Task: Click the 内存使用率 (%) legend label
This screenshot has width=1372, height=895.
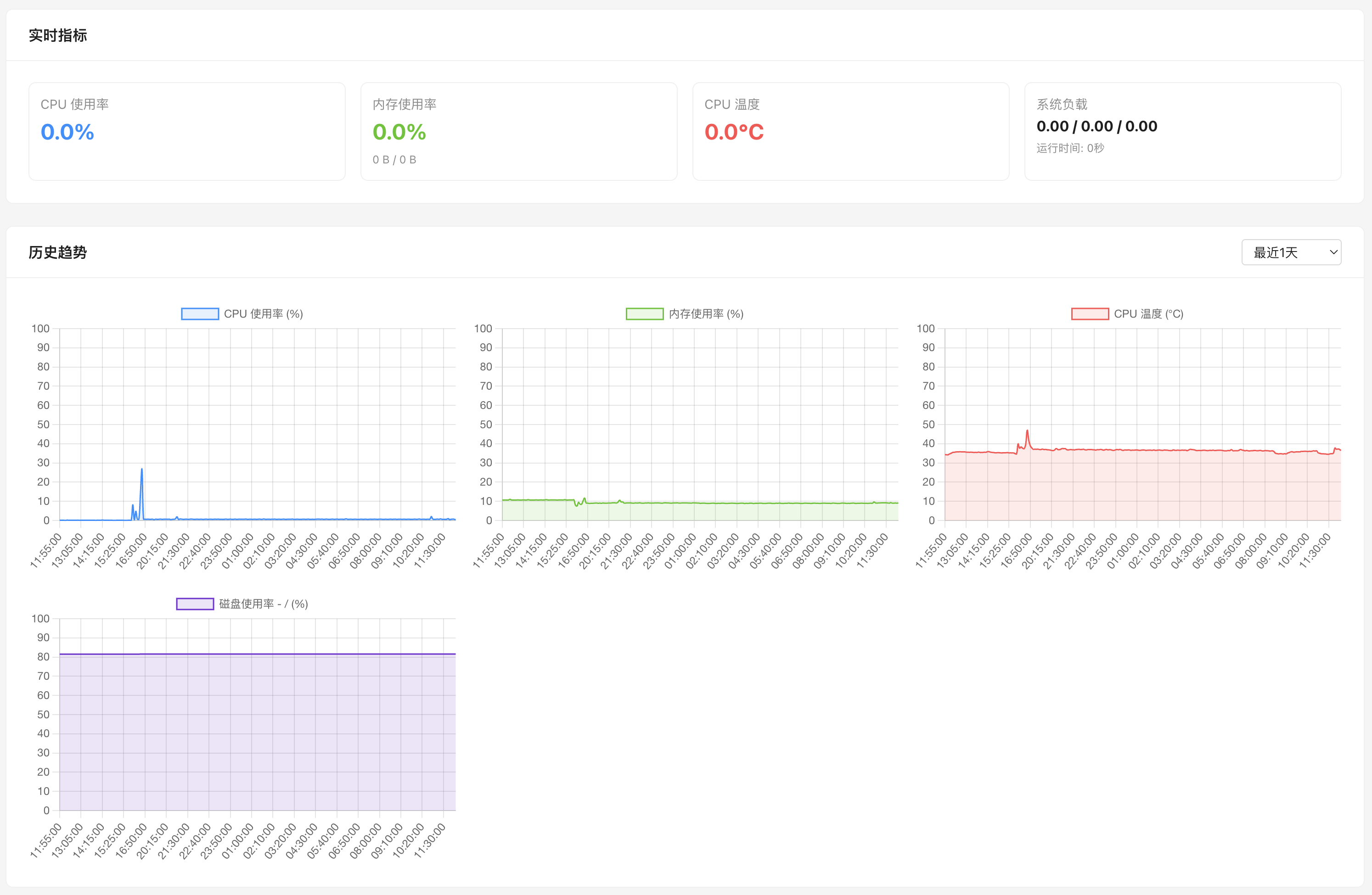Action: (706, 314)
